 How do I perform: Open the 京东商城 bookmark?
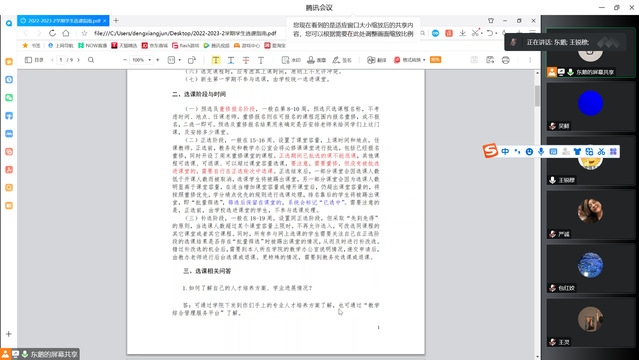155,46
